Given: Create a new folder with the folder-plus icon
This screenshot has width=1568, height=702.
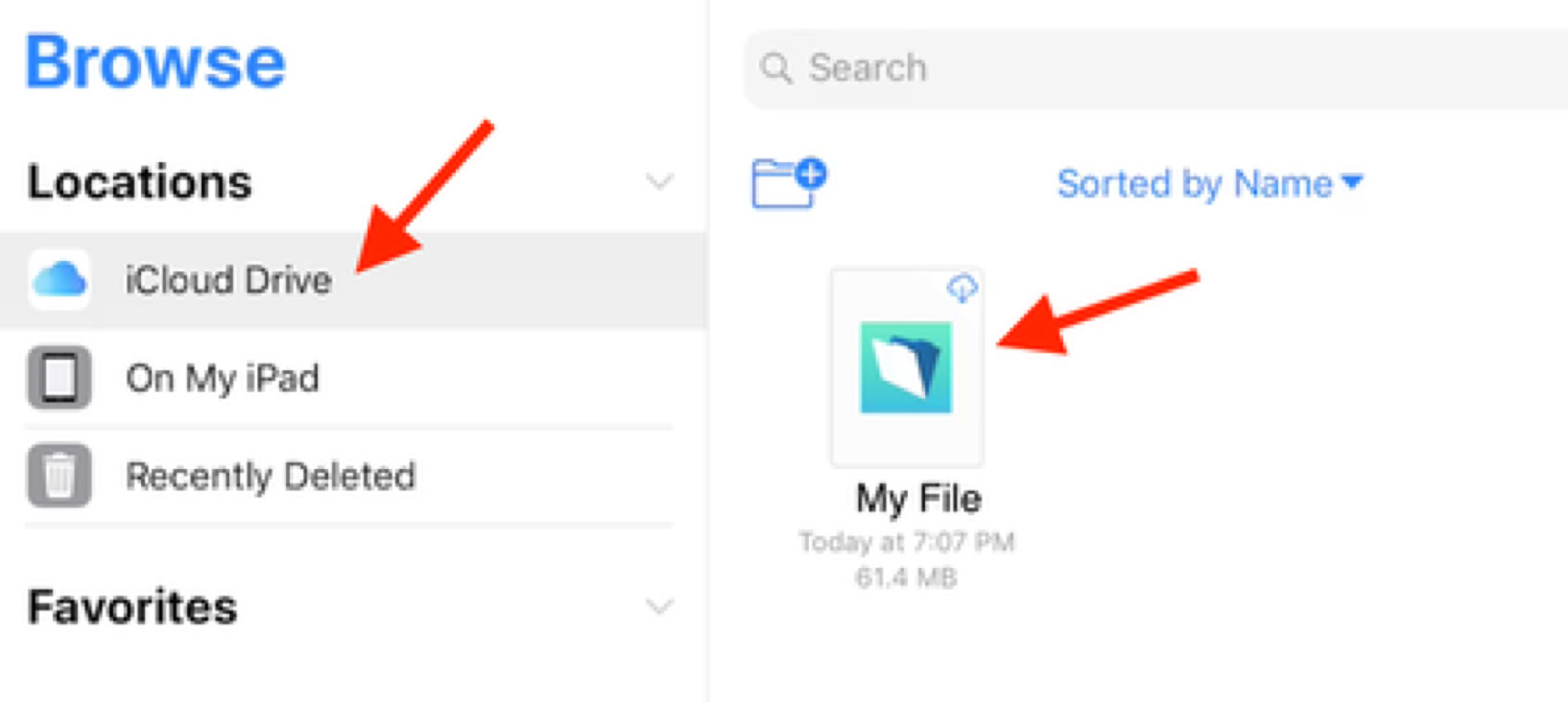Looking at the screenshot, I should click(x=788, y=182).
